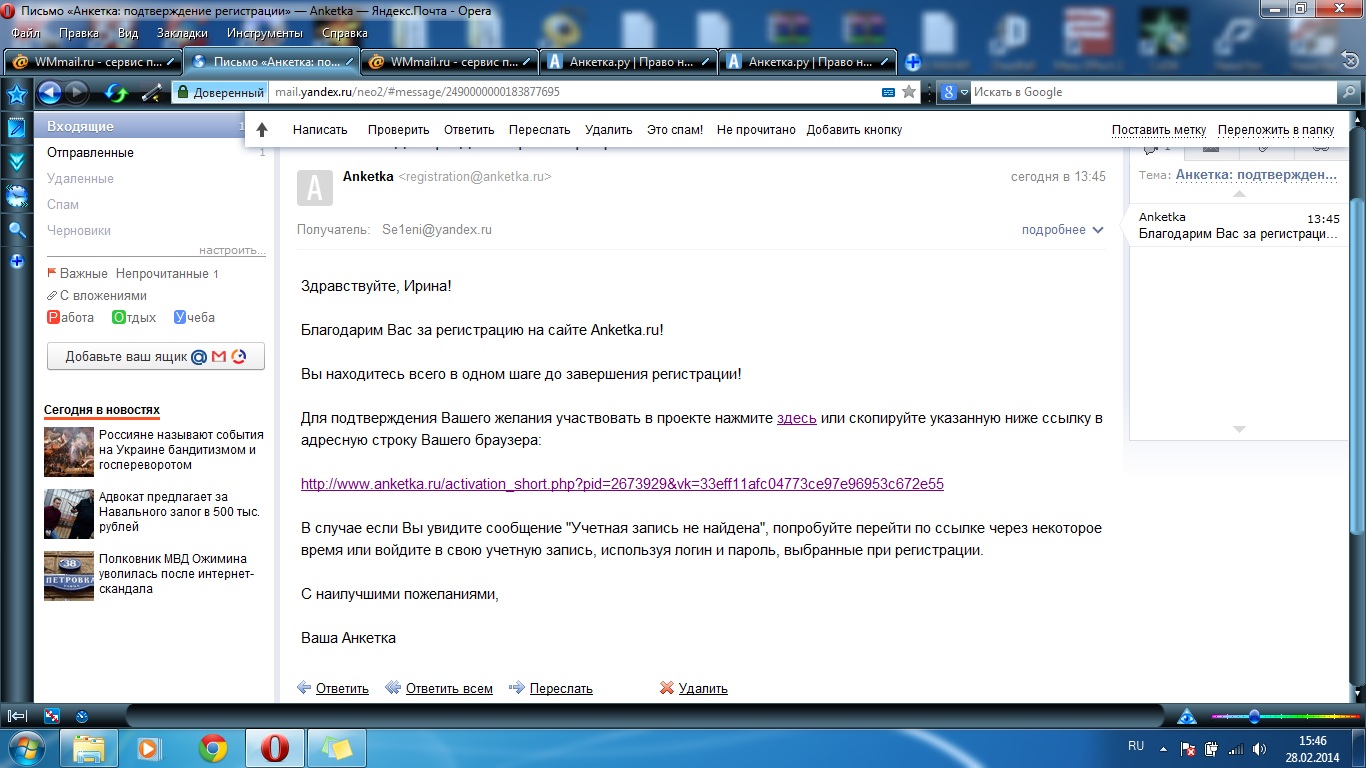This screenshot has width=1366, height=768.
Task: Mark message with Это спам!
Action: pos(675,130)
